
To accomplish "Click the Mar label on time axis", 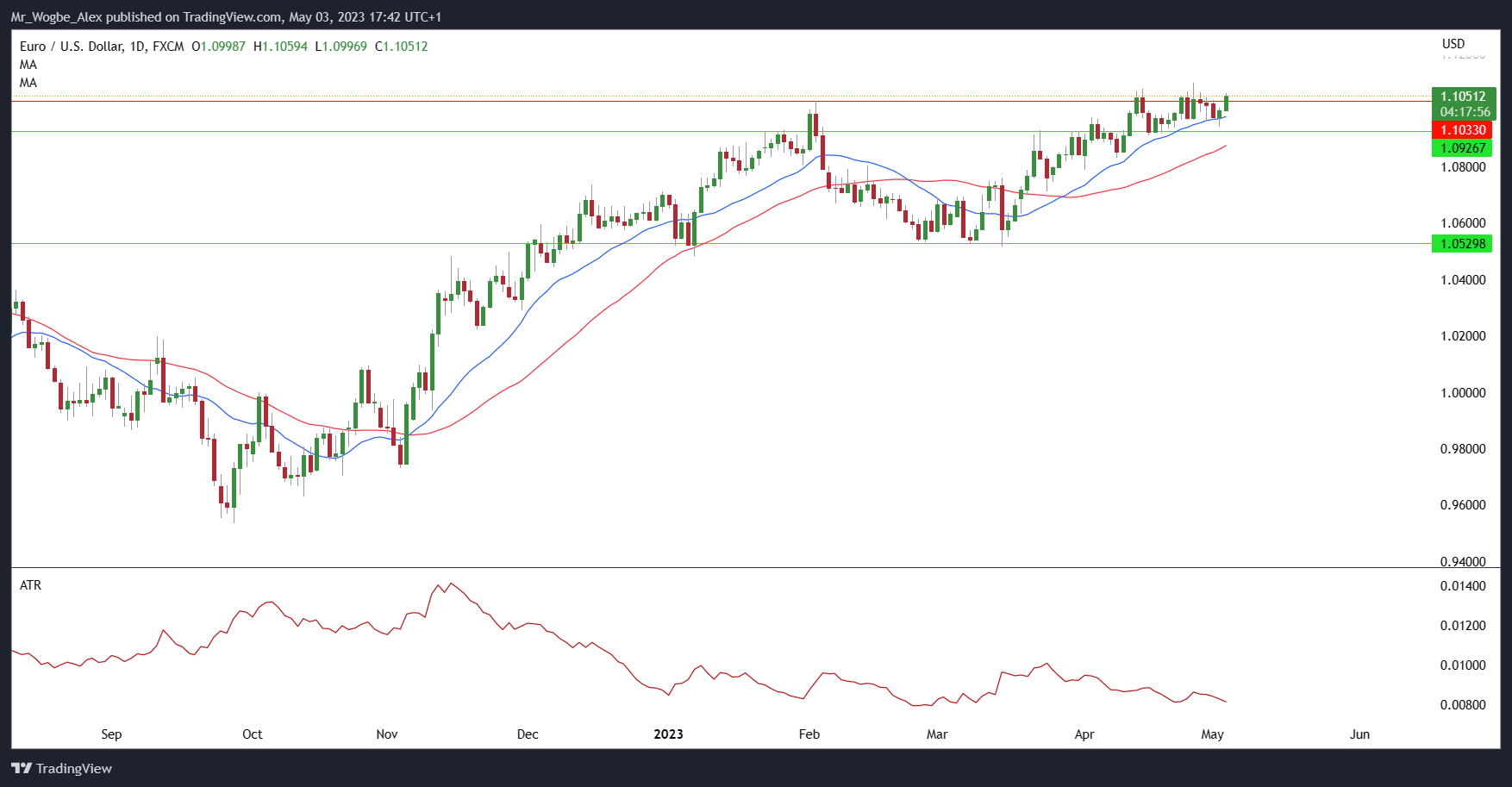I will [x=937, y=734].
